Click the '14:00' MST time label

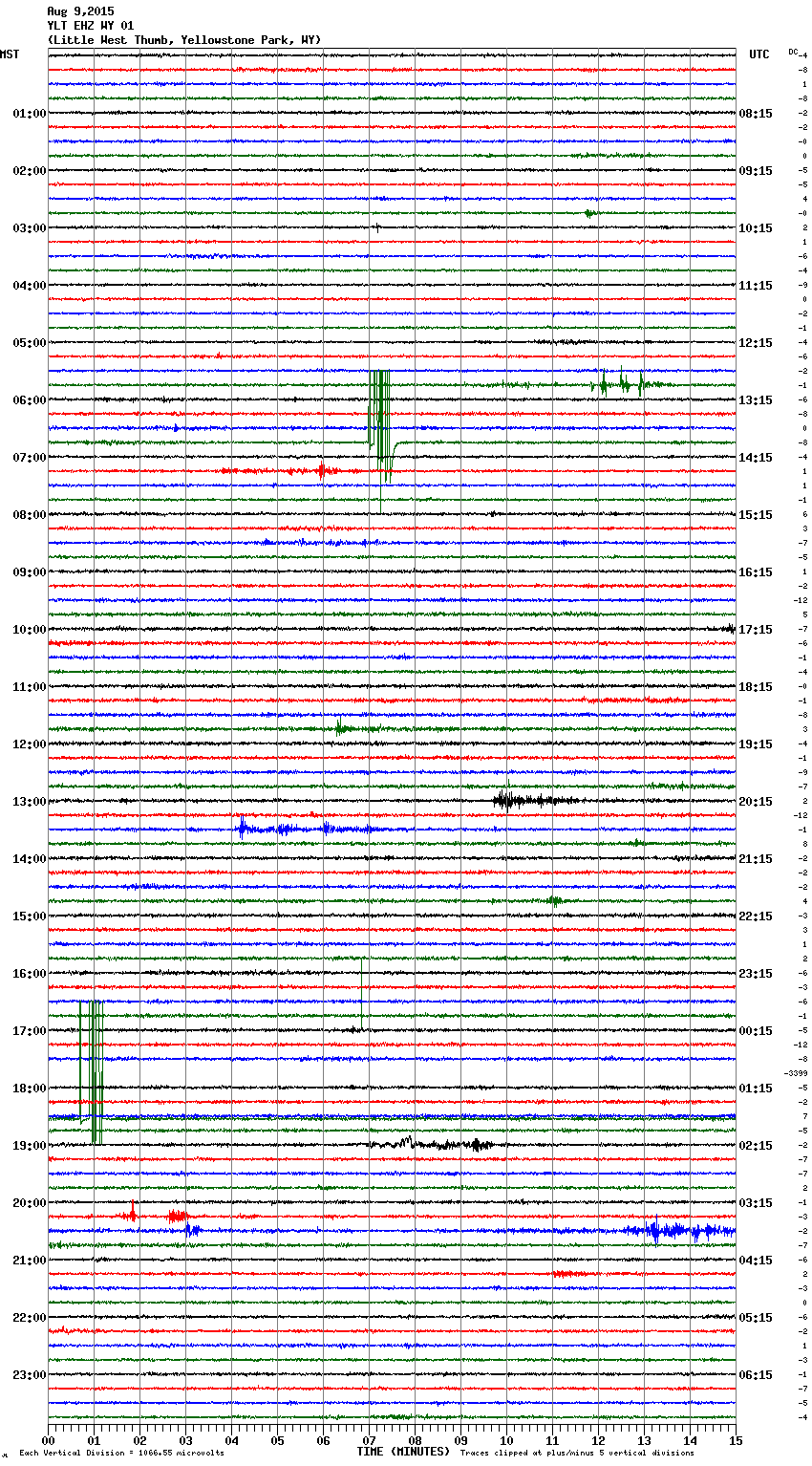tap(30, 859)
